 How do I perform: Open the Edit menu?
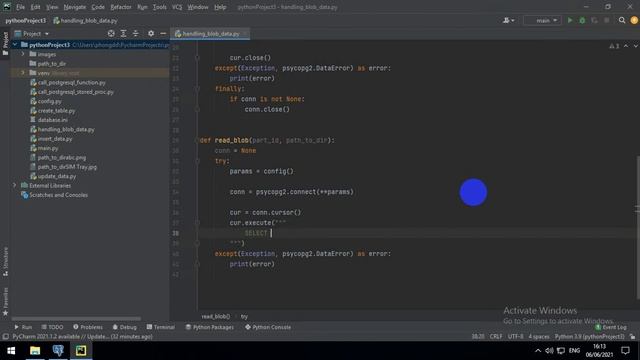coord(36,7)
